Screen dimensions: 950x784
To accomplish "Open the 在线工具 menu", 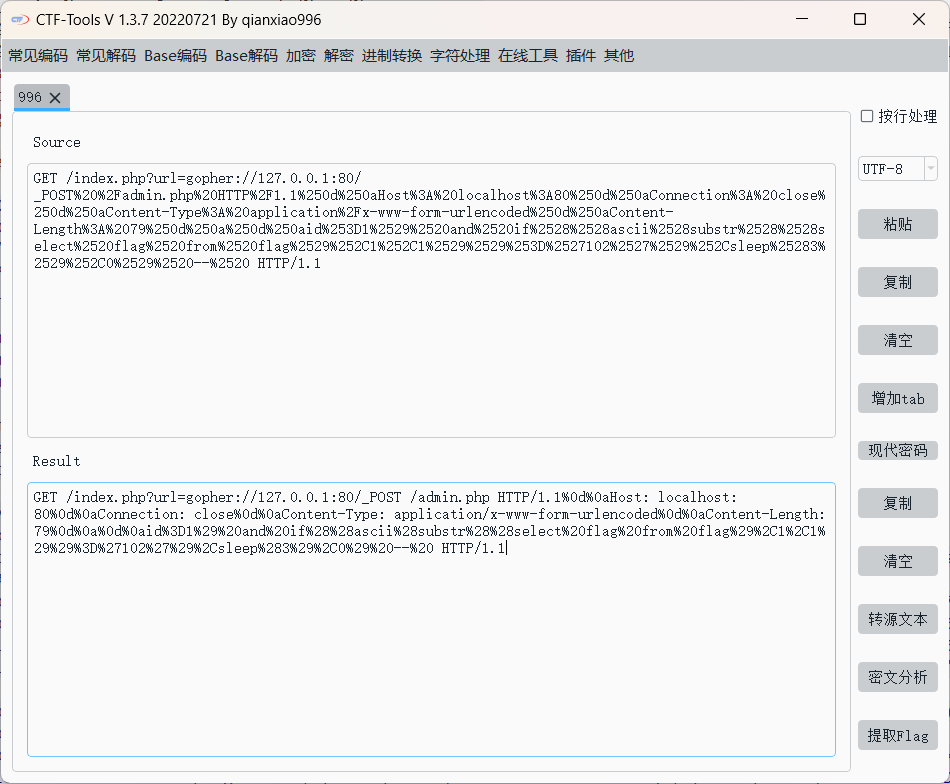I will coord(528,56).
